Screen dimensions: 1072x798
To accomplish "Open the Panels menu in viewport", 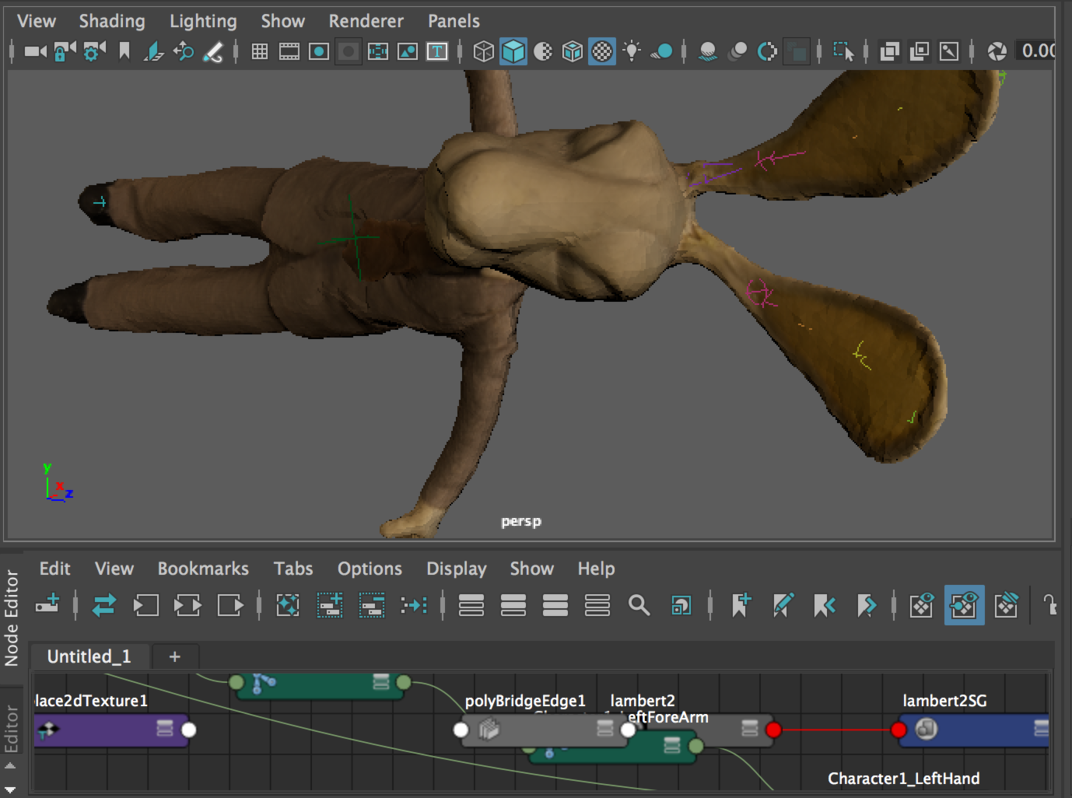I will (453, 21).
